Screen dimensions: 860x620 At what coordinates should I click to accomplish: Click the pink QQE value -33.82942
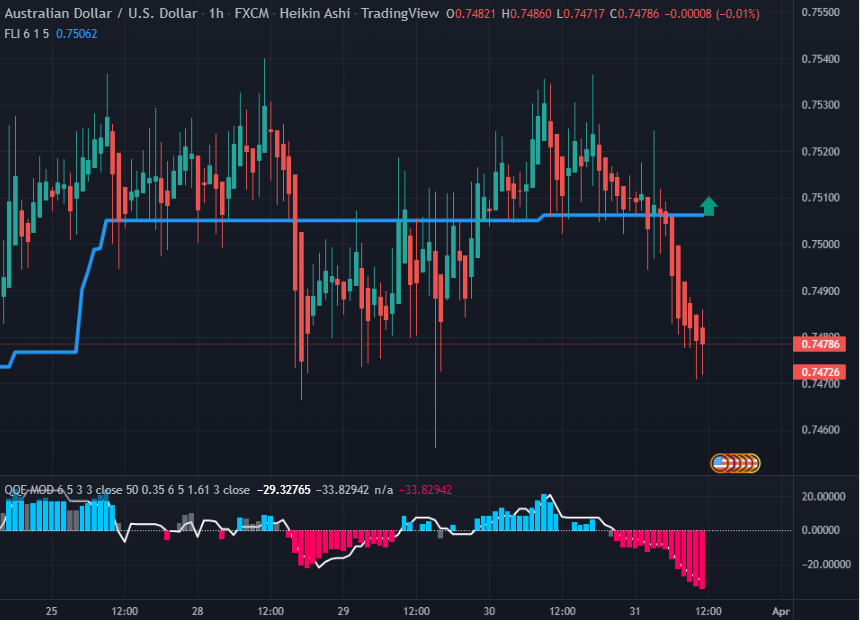pyautogui.click(x=426, y=490)
